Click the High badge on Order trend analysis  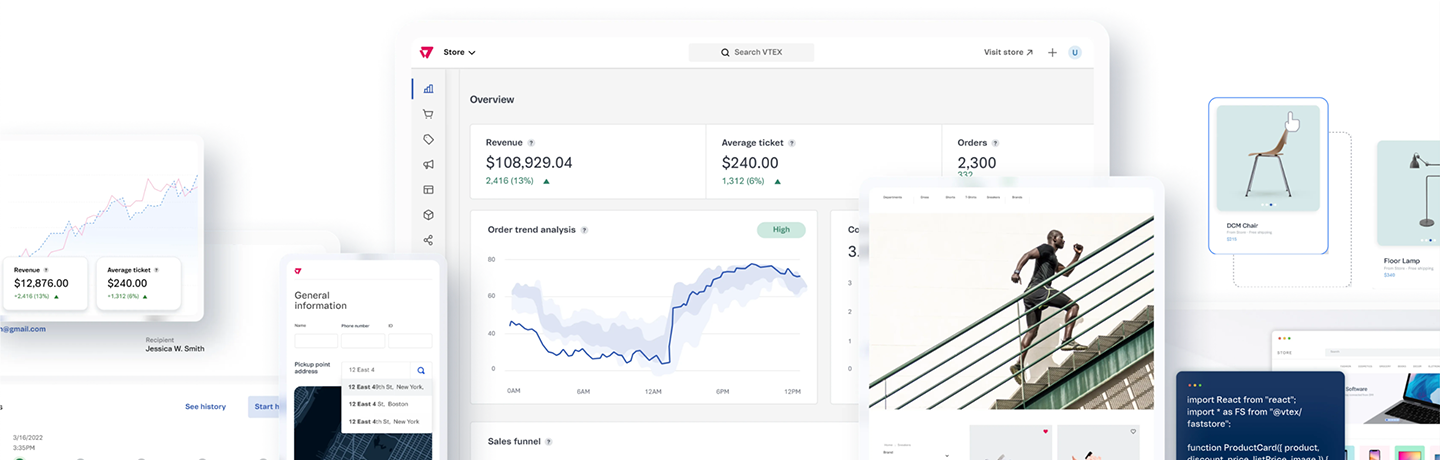coord(781,230)
